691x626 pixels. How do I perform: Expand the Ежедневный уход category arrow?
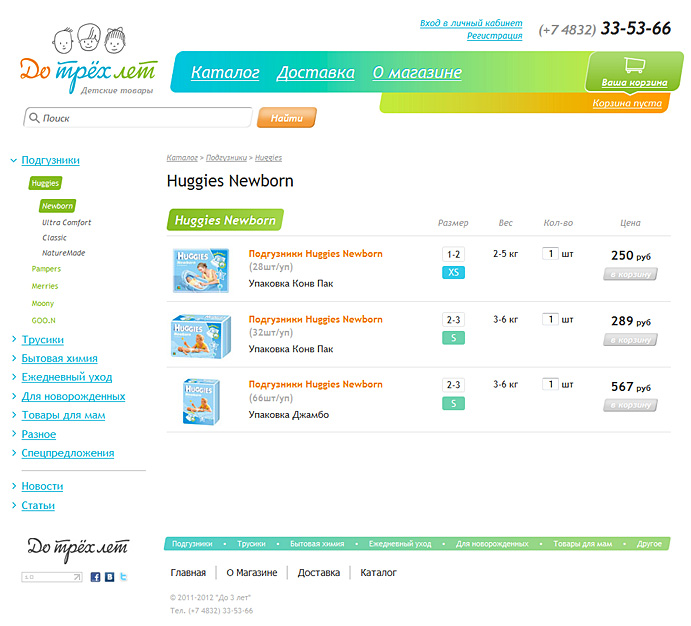[x=14, y=377]
